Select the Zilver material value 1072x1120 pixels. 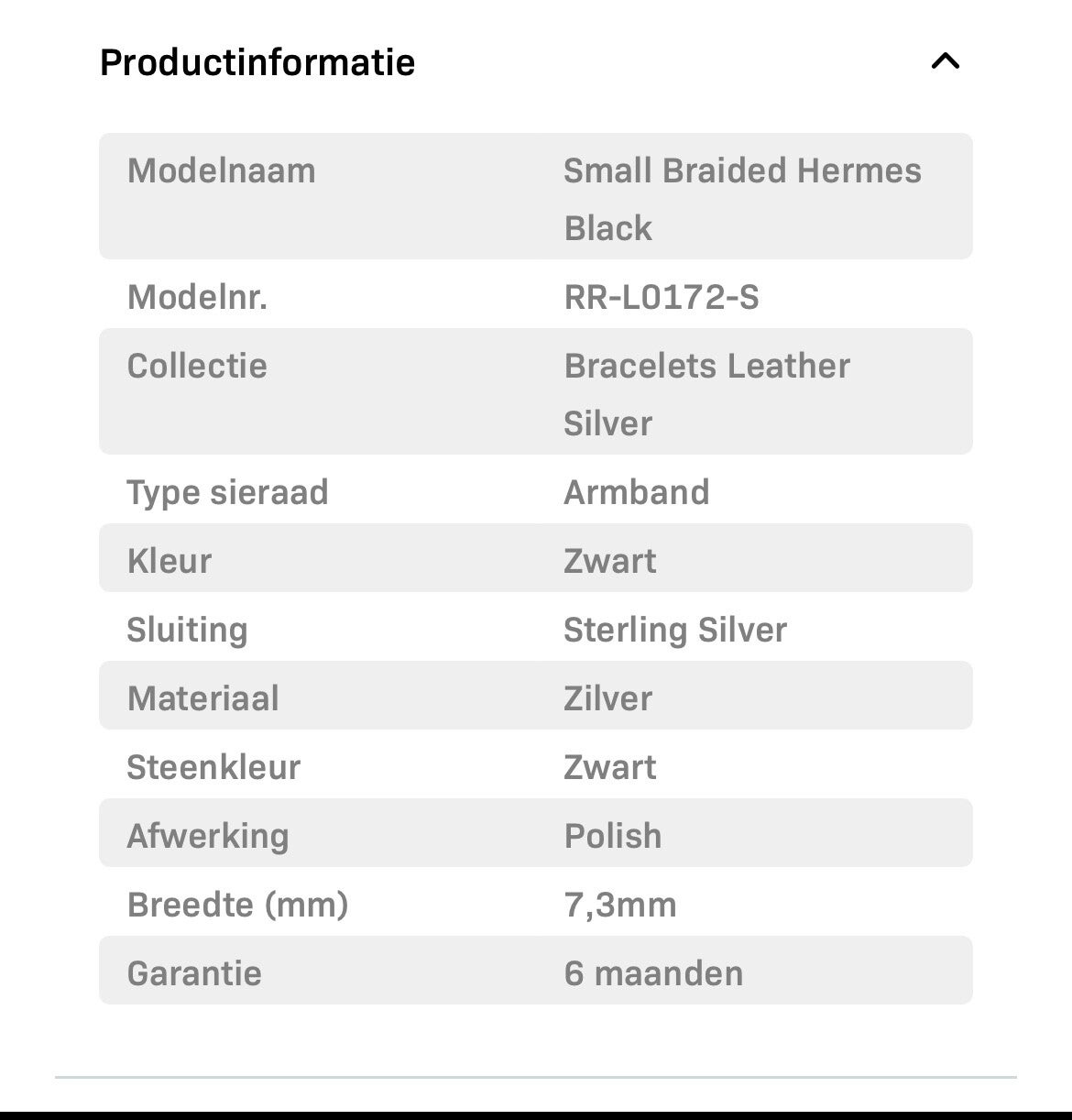pos(607,698)
